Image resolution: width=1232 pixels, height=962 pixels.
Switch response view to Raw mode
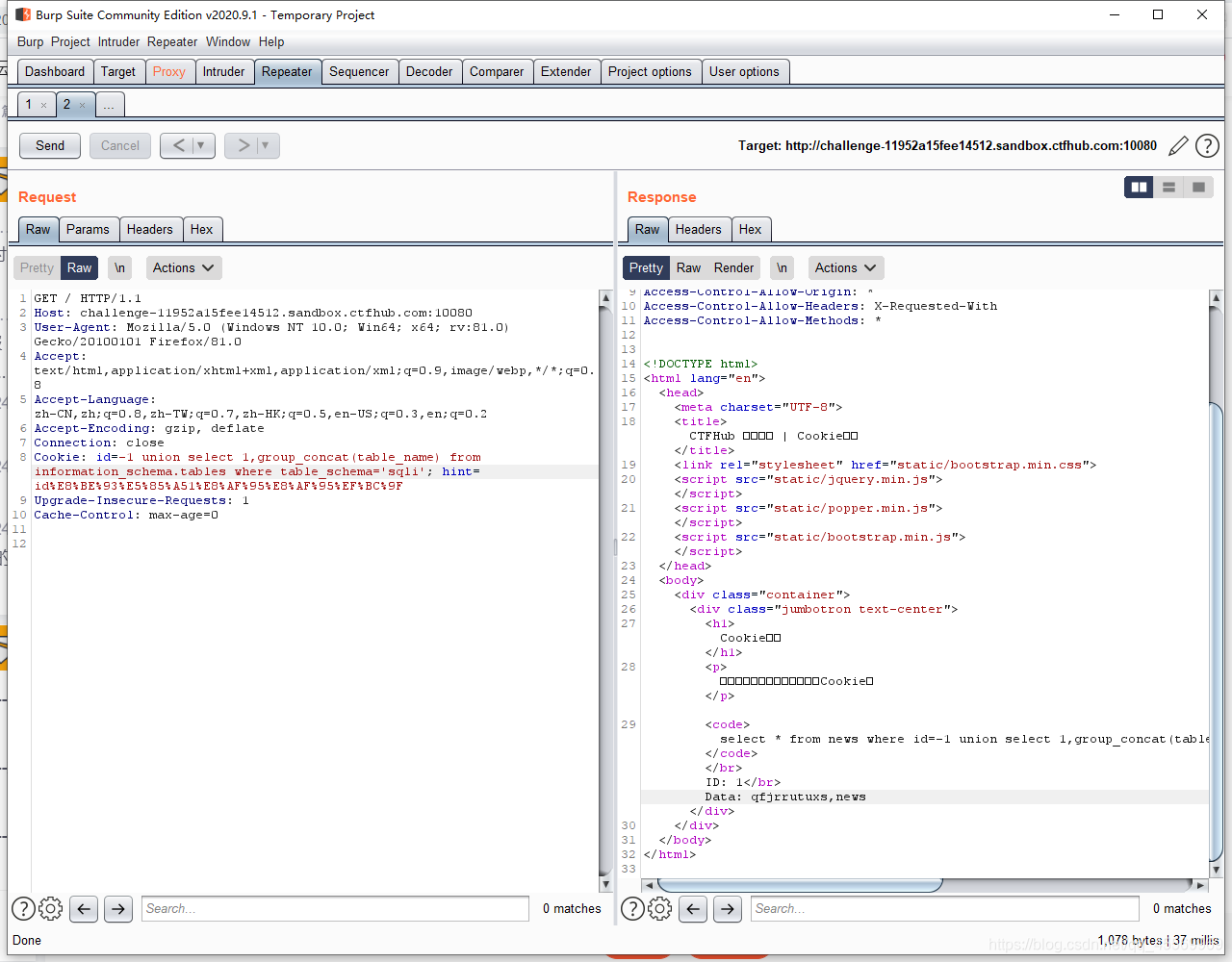[x=688, y=267]
